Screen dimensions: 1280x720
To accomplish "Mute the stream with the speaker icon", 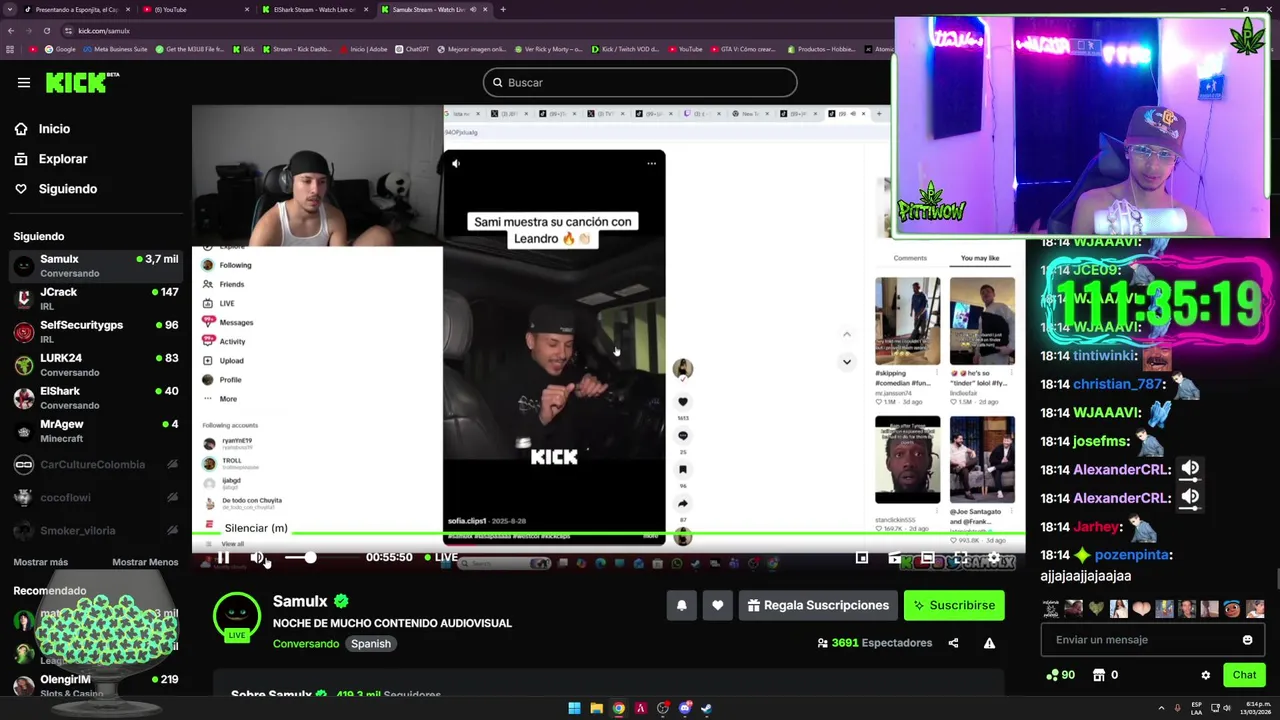I will point(257,557).
